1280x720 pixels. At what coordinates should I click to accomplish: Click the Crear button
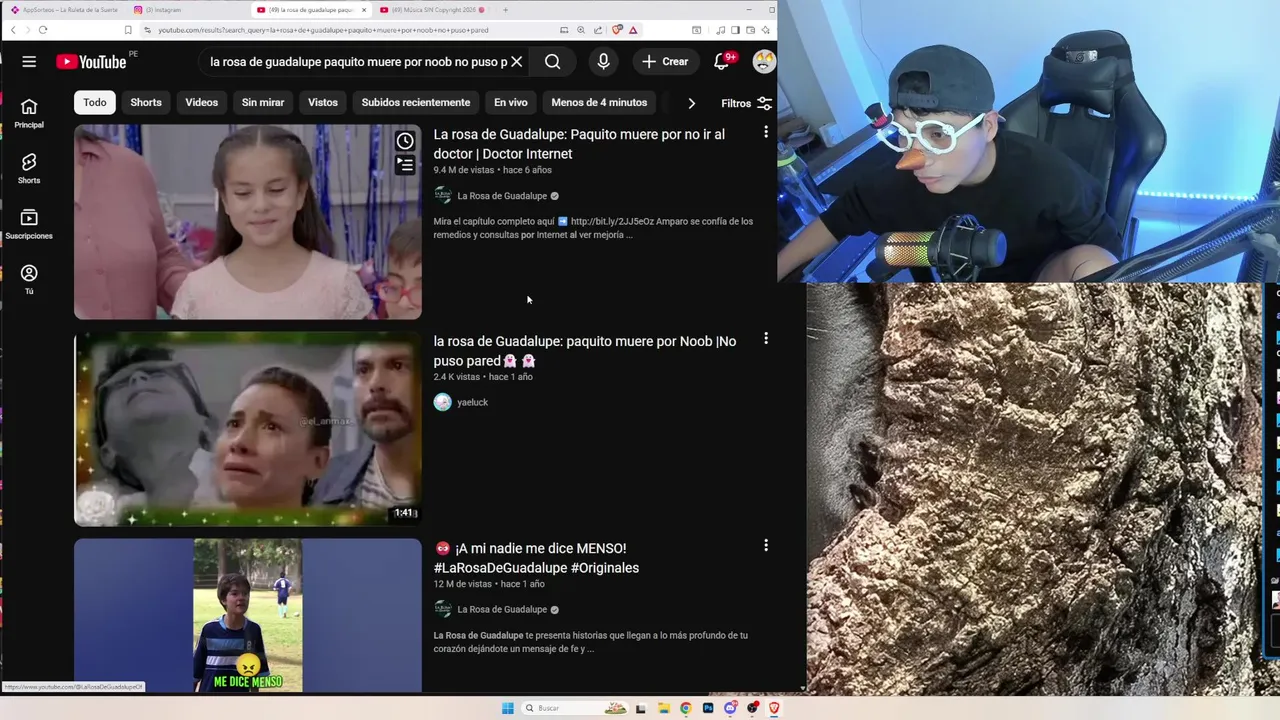coord(665,62)
